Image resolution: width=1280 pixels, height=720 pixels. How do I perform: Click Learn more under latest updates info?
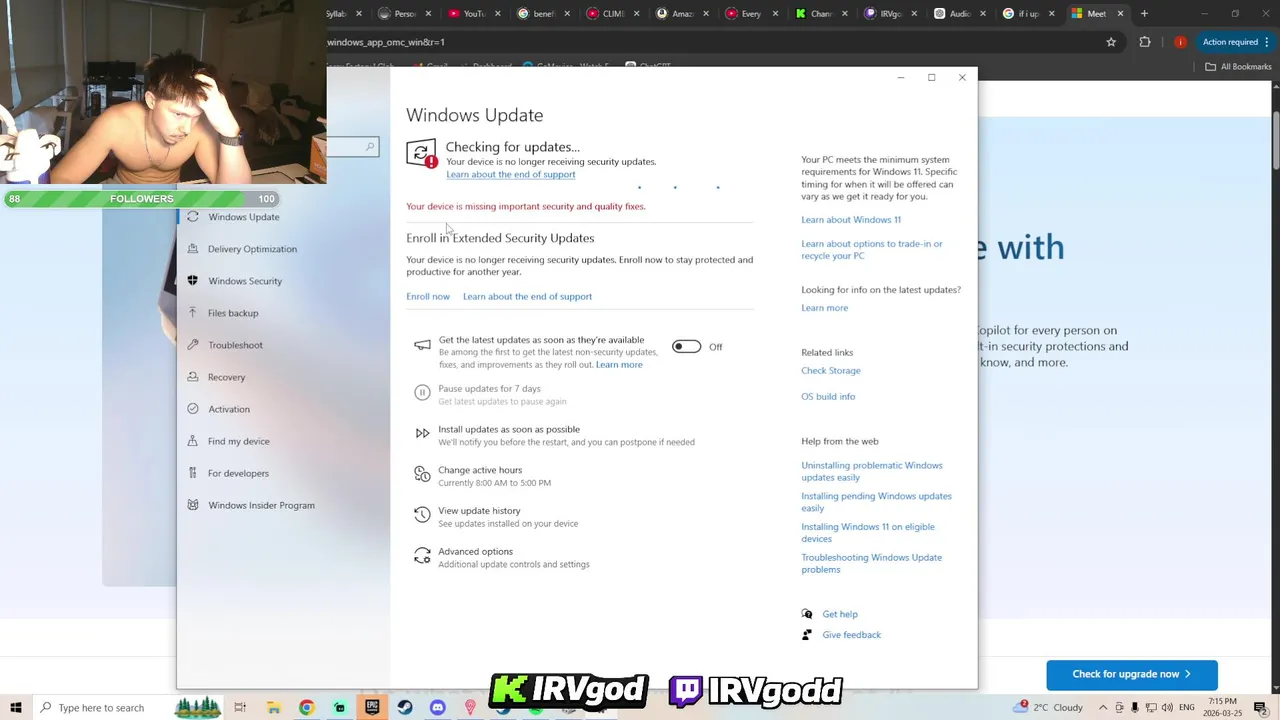click(824, 308)
